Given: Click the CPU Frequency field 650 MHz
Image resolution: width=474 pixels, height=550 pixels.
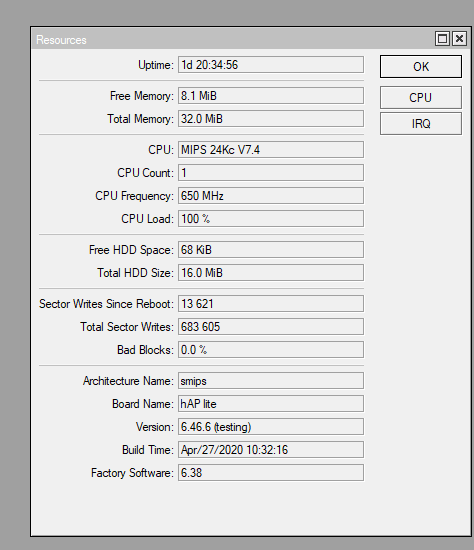Looking at the screenshot, I should click(x=271, y=196).
